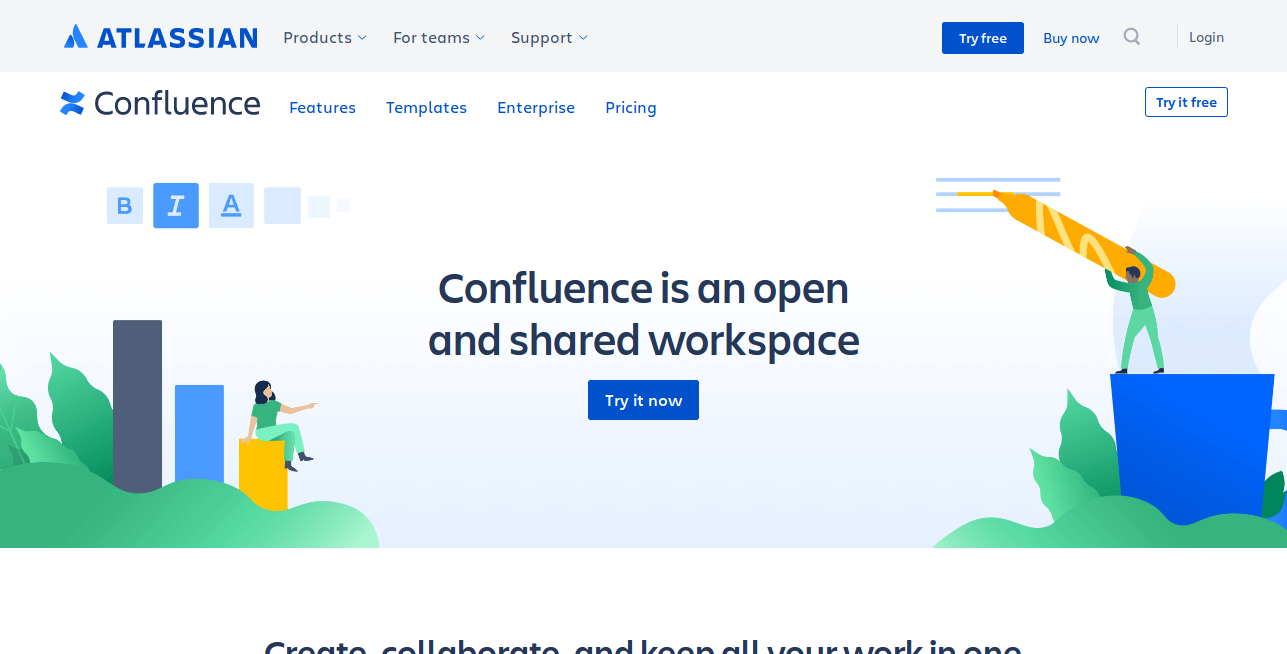Expand the For teams dropdown
Viewport: 1287px width, 654px height.
(438, 38)
